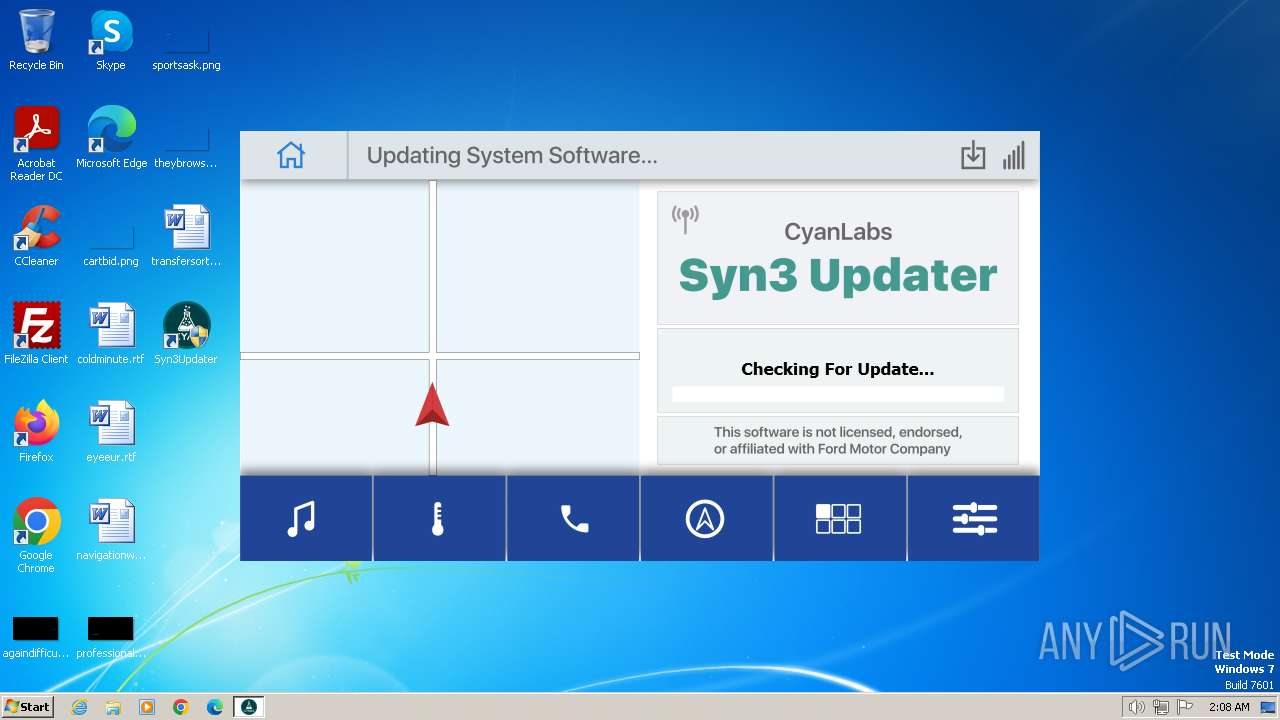Screen dimensions: 1280x720
Task: Select the thermometer climate tile
Action: [439, 518]
